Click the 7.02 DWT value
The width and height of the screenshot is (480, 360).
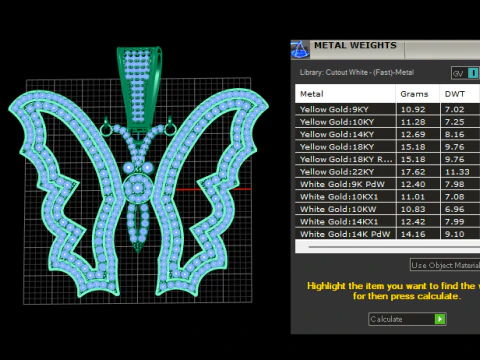[x=455, y=110]
